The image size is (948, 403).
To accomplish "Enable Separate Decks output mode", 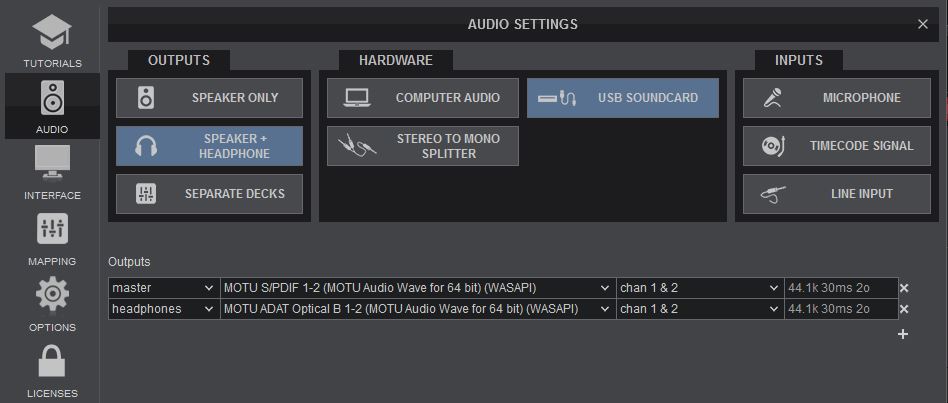I will click(209, 194).
